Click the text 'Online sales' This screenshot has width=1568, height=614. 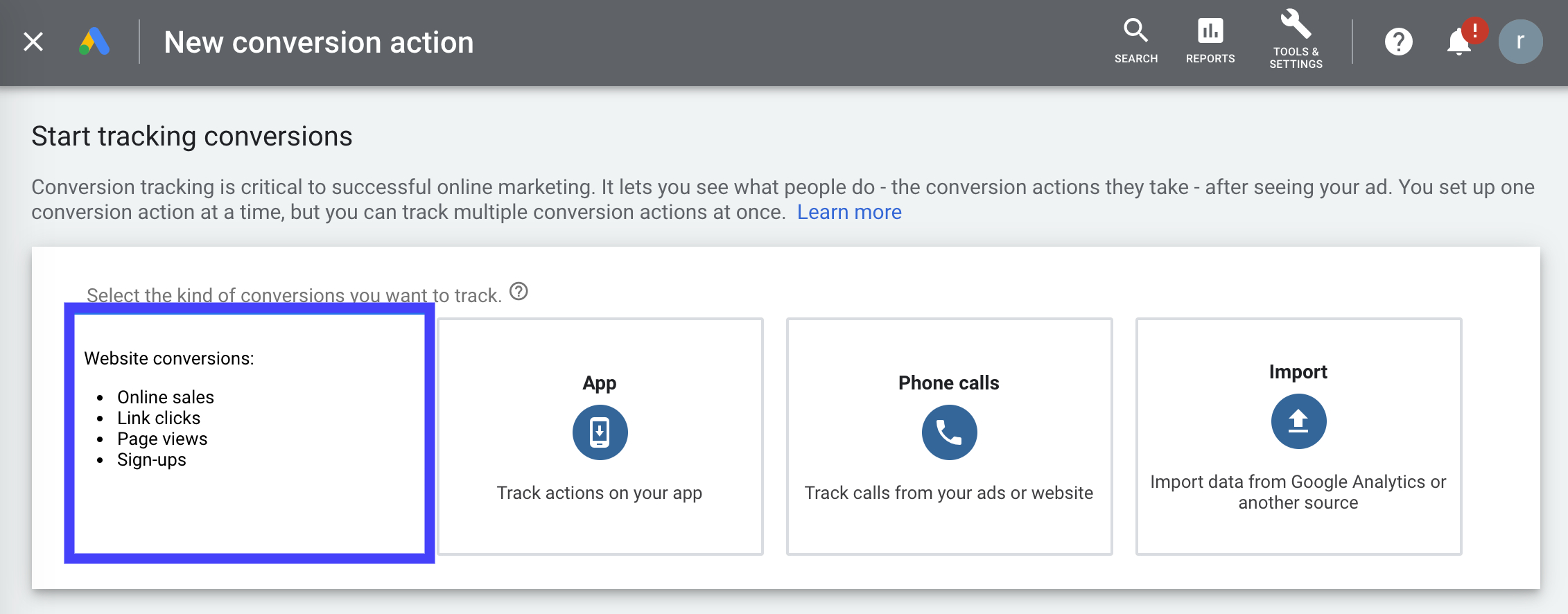tap(166, 397)
